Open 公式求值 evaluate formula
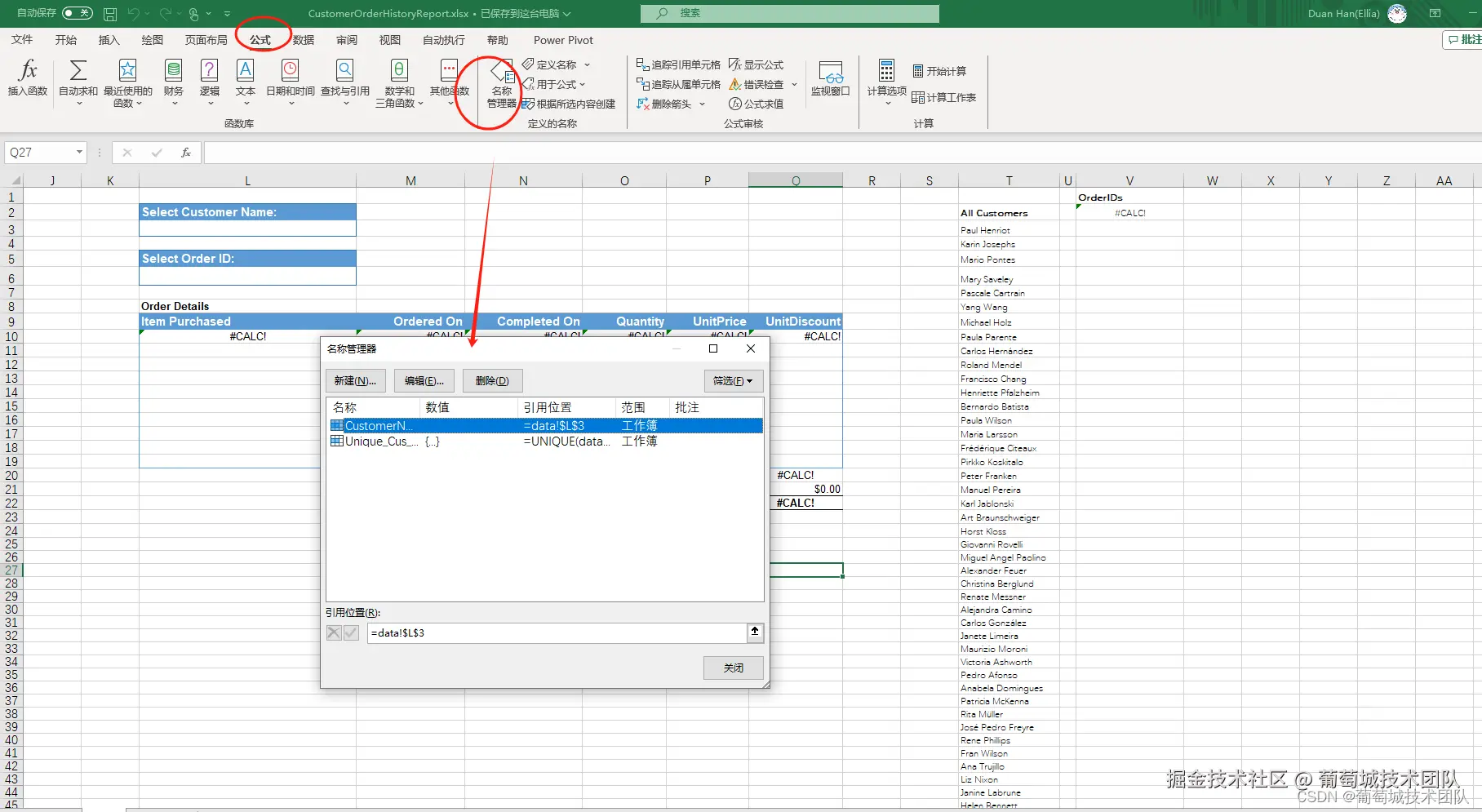The image size is (1482, 812). pyautogui.click(x=756, y=104)
